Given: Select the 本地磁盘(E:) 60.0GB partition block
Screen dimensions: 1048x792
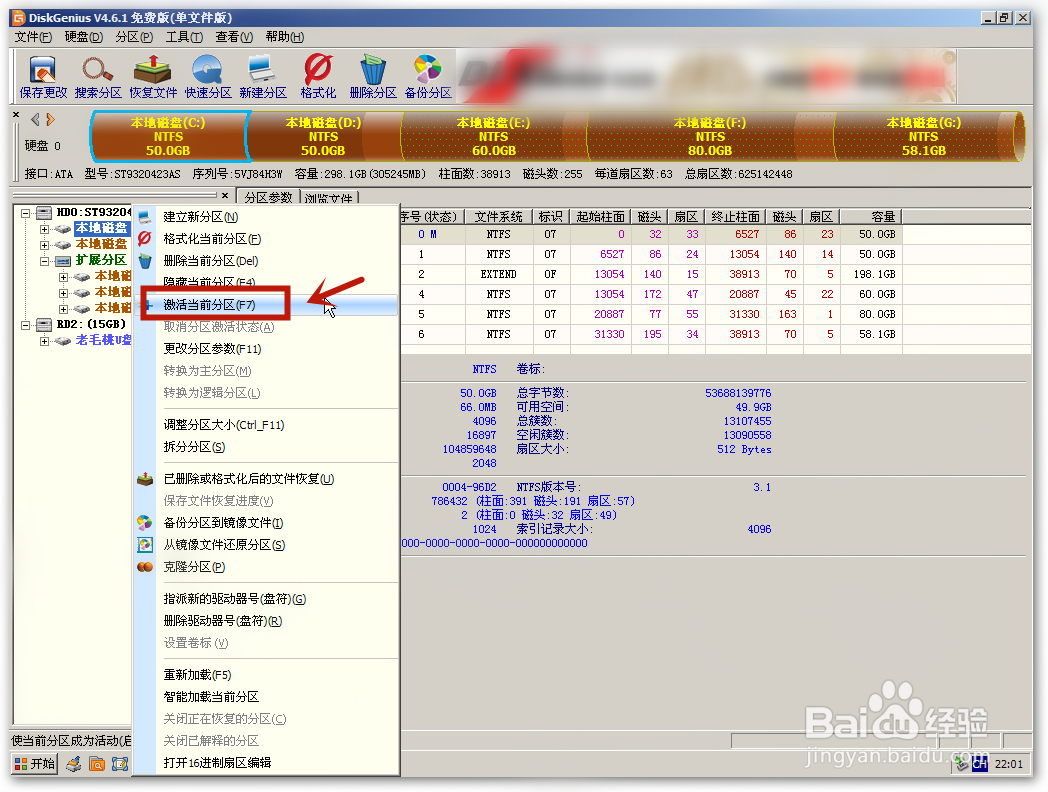Looking at the screenshot, I should (x=493, y=136).
